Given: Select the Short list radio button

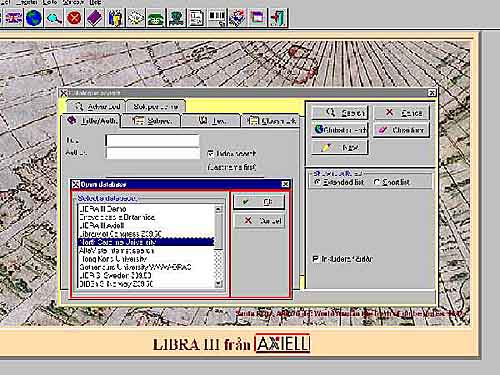Looking at the screenshot, I should [377, 182].
